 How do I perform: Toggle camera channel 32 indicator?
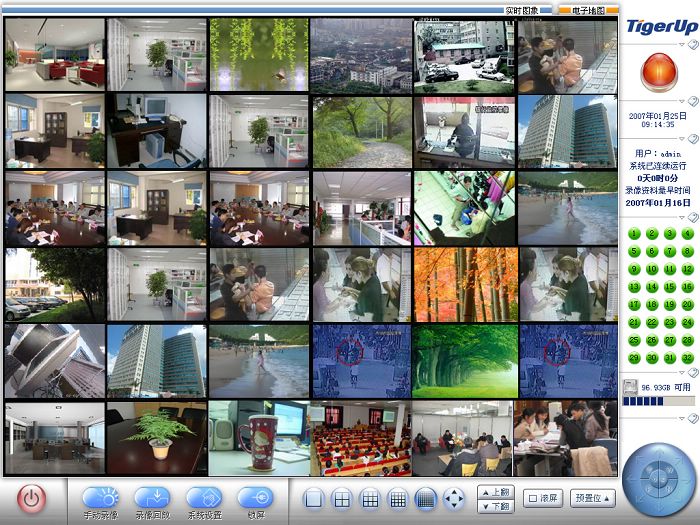click(x=687, y=358)
